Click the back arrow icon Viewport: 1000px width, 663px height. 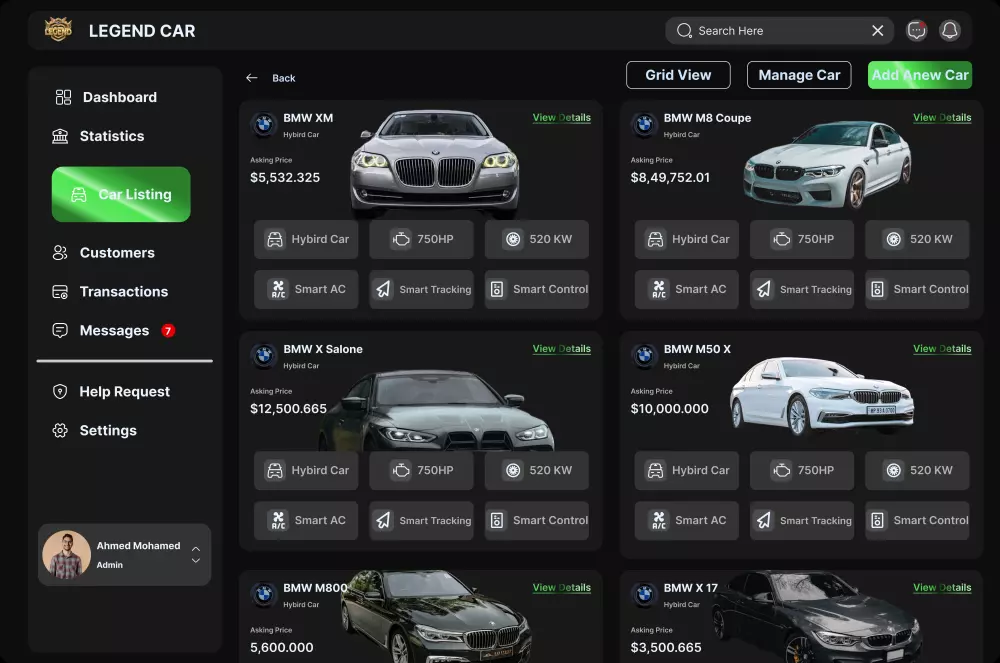(x=252, y=78)
